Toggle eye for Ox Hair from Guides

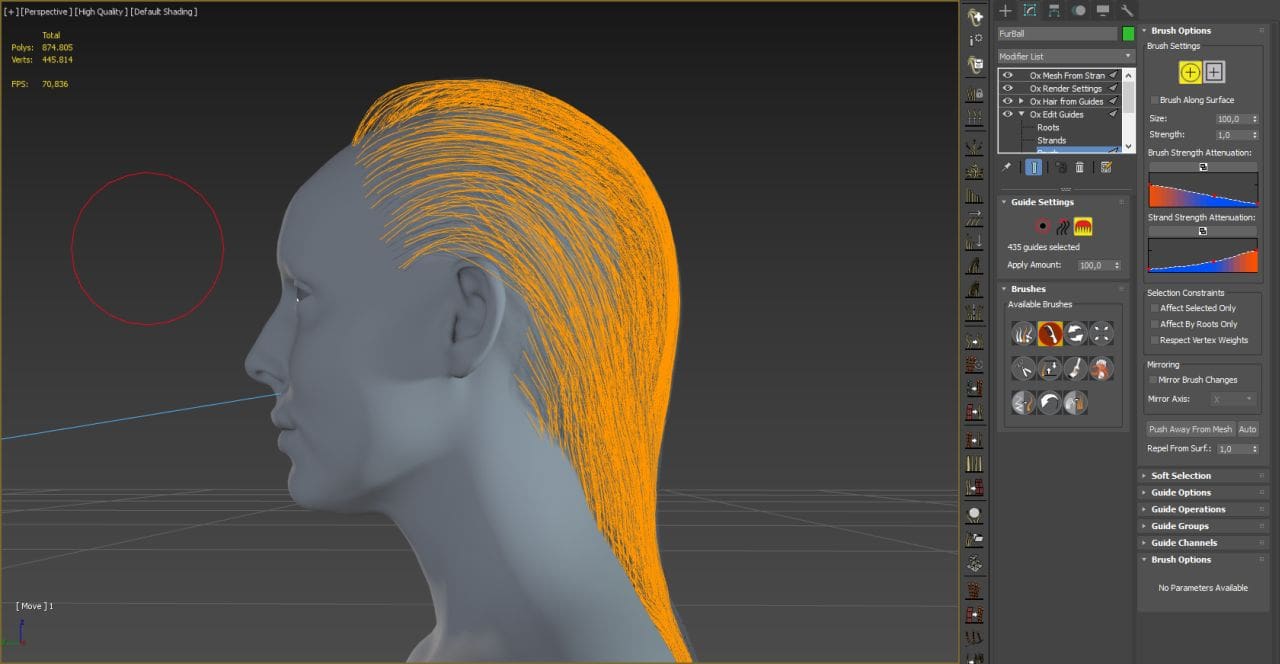pos(1008,101)
